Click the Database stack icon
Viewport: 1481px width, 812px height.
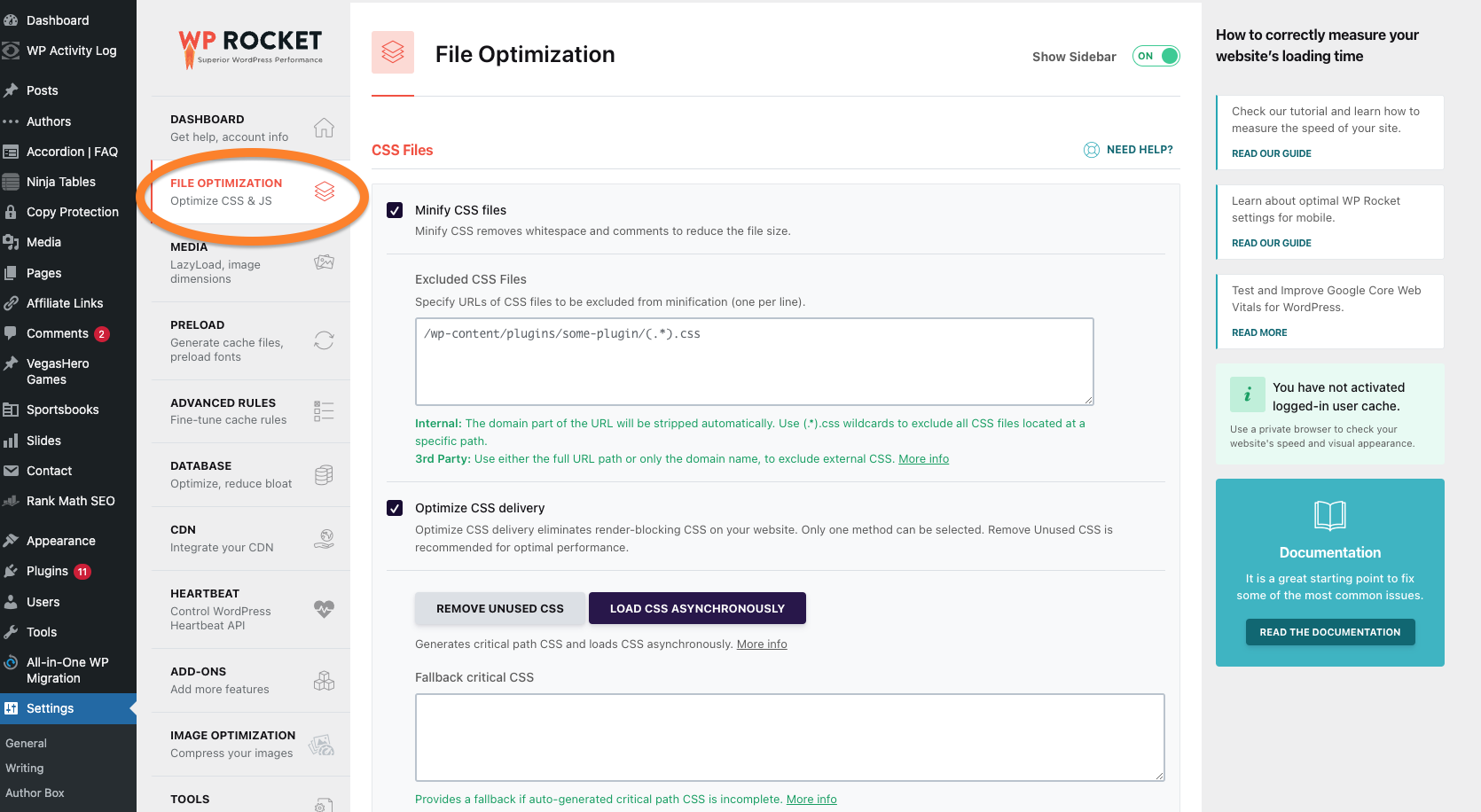point(324,475)
